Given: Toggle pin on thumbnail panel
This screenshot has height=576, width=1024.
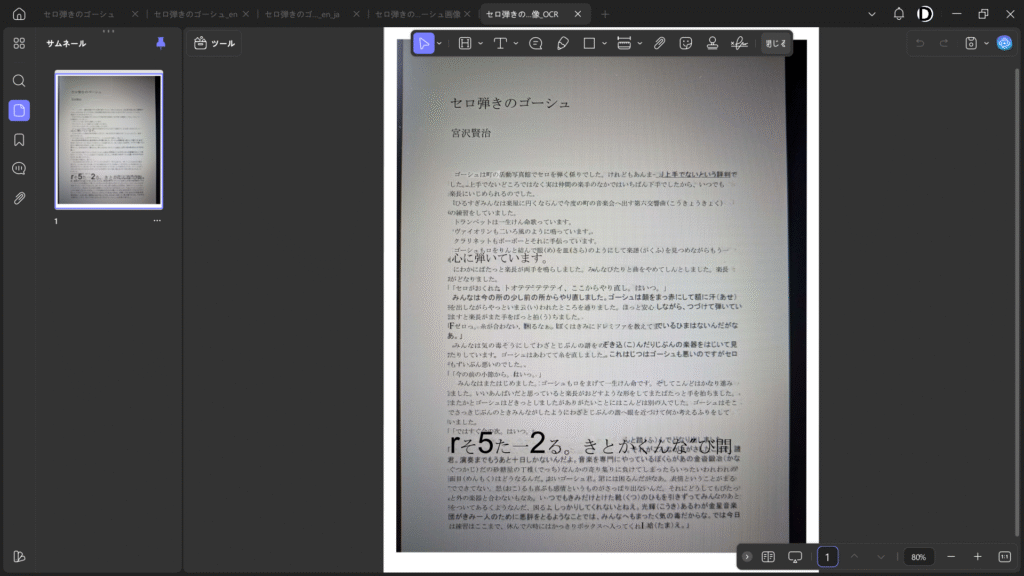Looking at the screenshot, I should [x=161, y=43].
